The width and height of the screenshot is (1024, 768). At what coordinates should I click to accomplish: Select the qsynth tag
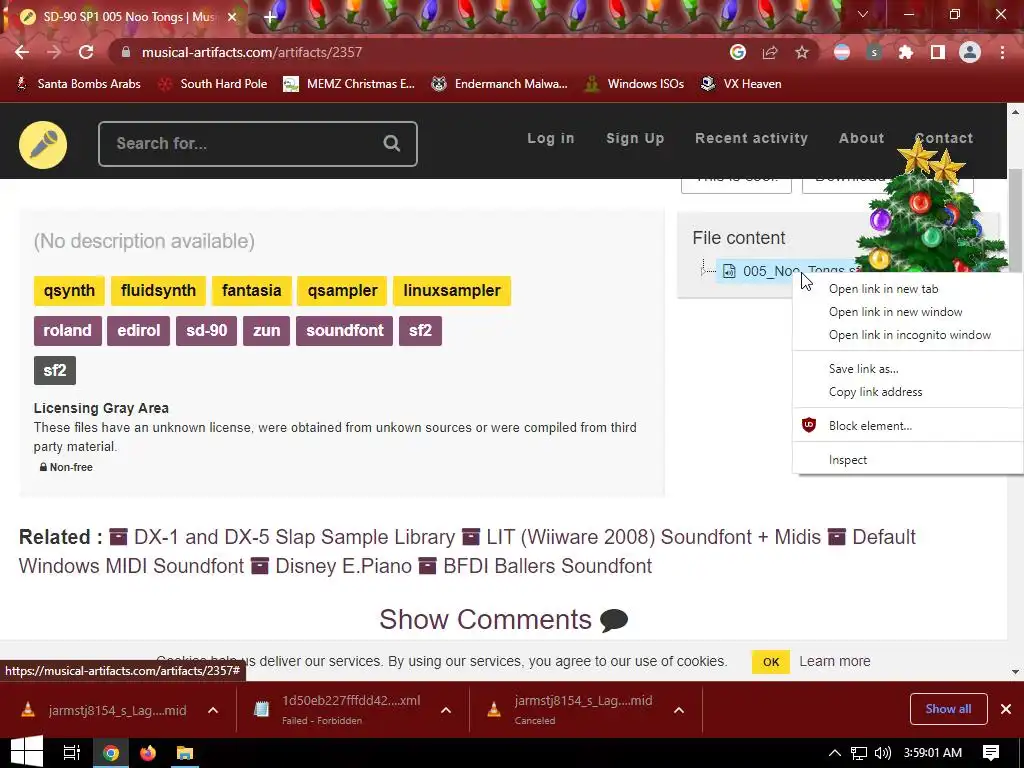coord(69,291)
